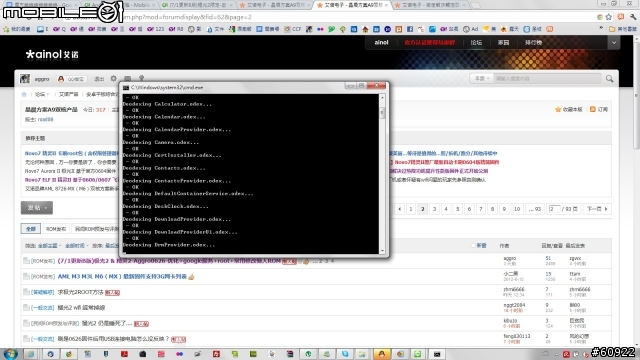The width and height of the screenshot is (640, 360).
Task: Switch to the 全部 thread tab
Action: tap(31, 229)
